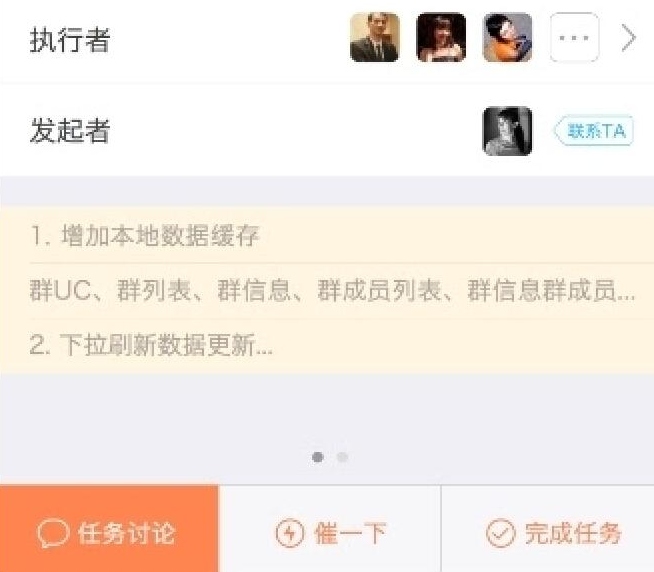View the initiator's black-and-white avatar
The width and height of the screenshot is (654, 572).
point(507,131)
